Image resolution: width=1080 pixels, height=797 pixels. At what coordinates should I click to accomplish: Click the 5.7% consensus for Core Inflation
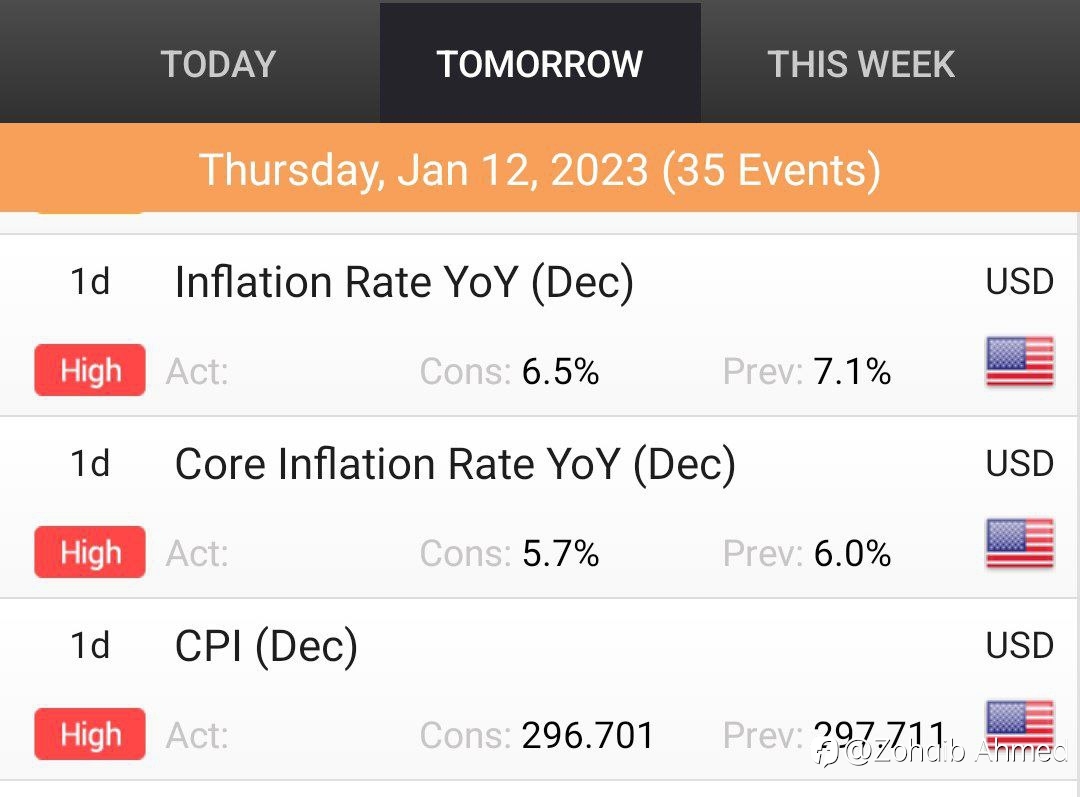coord(560,554)
